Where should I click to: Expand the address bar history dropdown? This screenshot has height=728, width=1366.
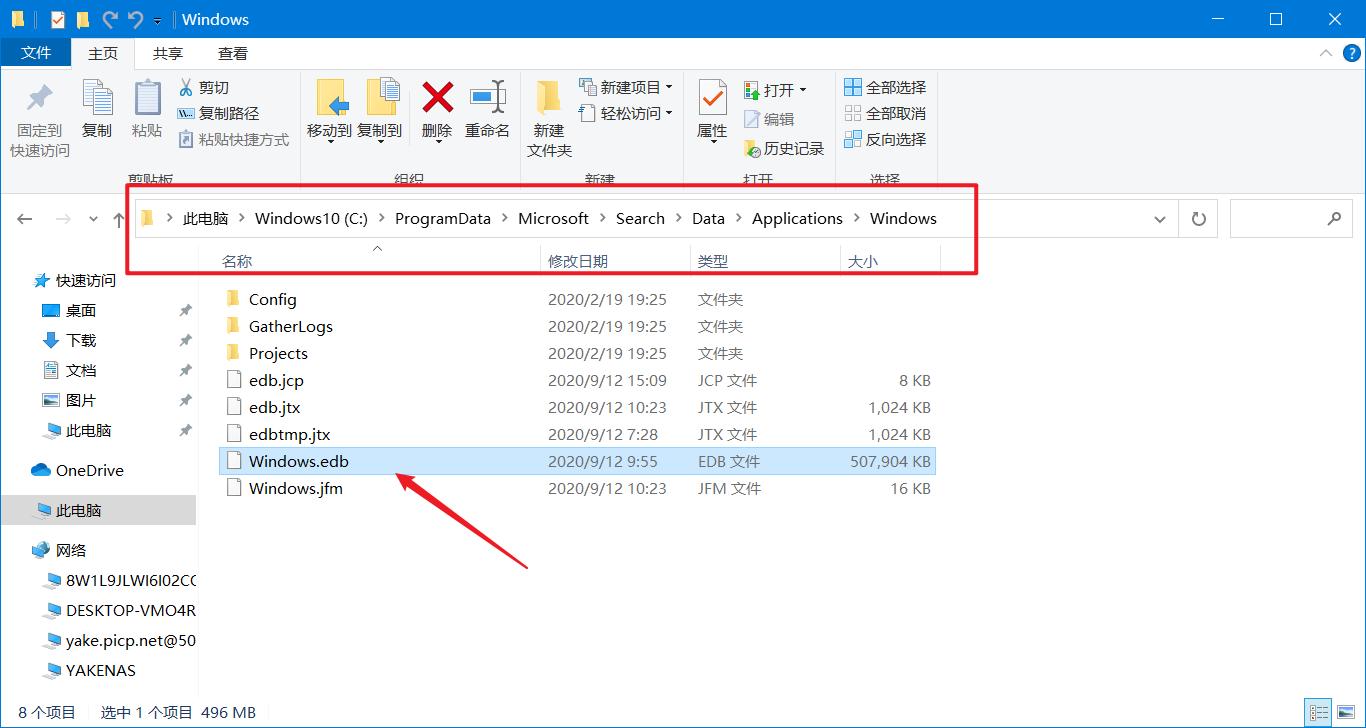[x=1158, y=218]
